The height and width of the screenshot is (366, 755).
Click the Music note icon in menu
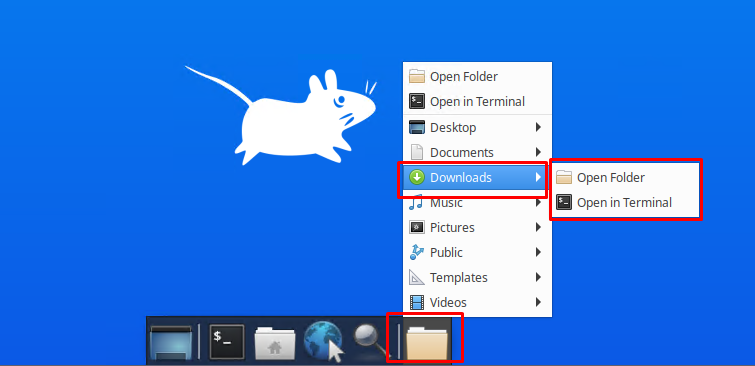[416, 202]
